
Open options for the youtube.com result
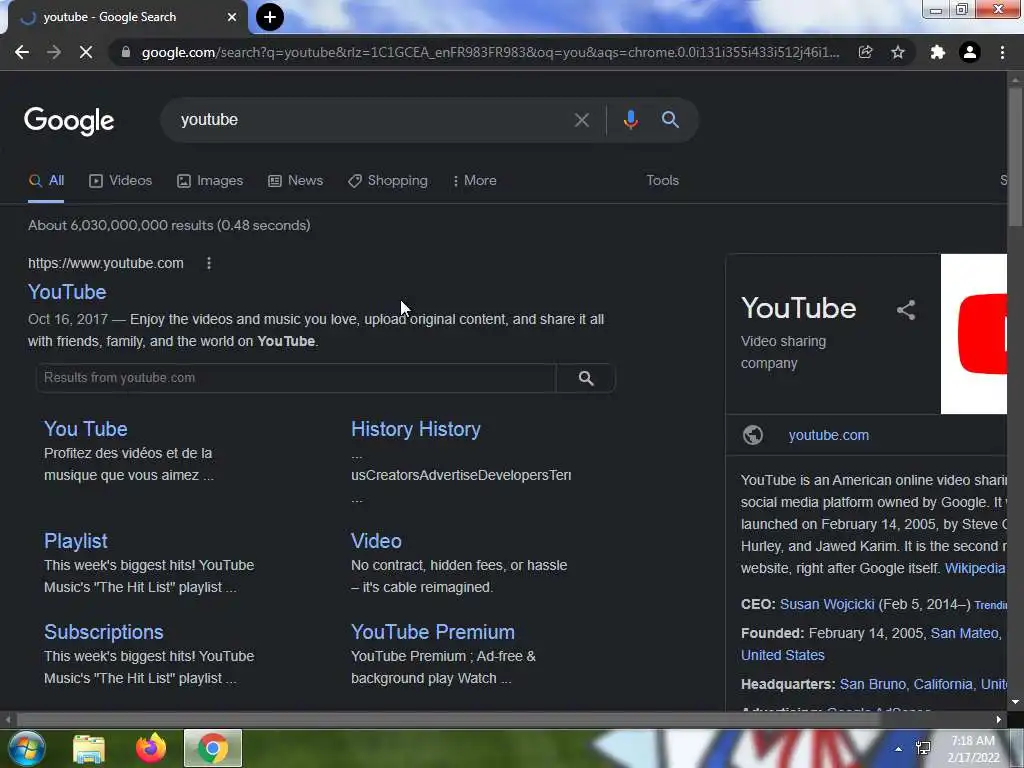click(209, 263)
